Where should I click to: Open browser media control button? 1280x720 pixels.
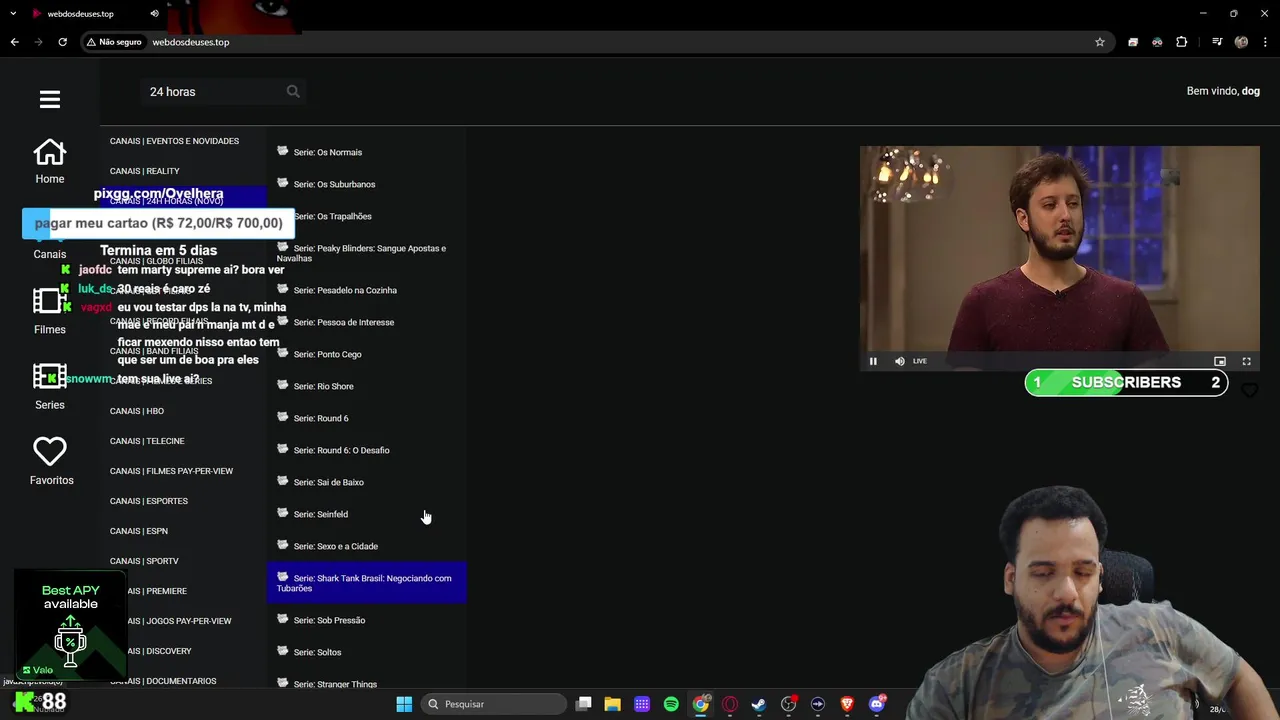(x=1217, y=42)
